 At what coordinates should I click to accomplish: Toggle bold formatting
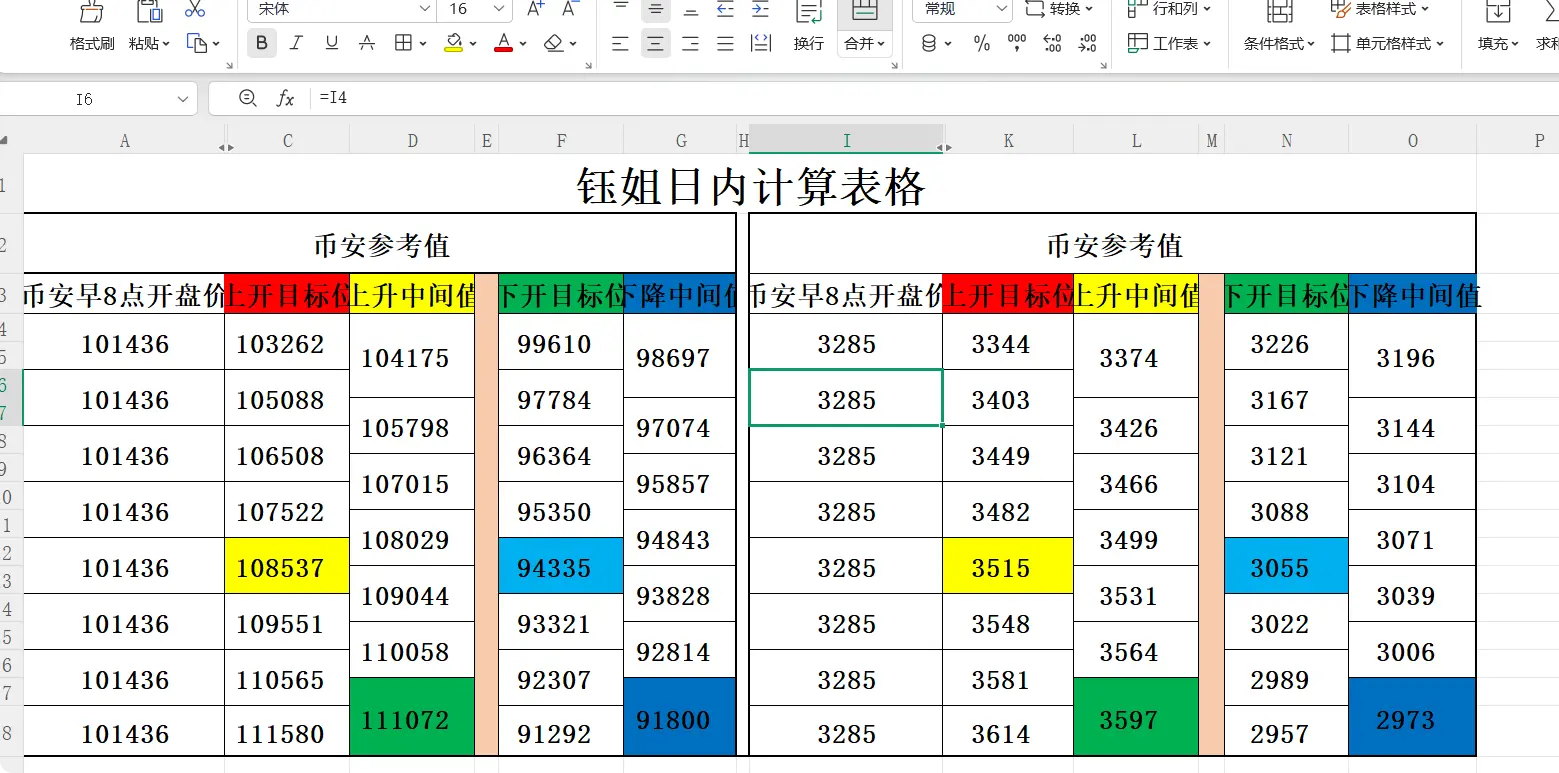(262, 43)
